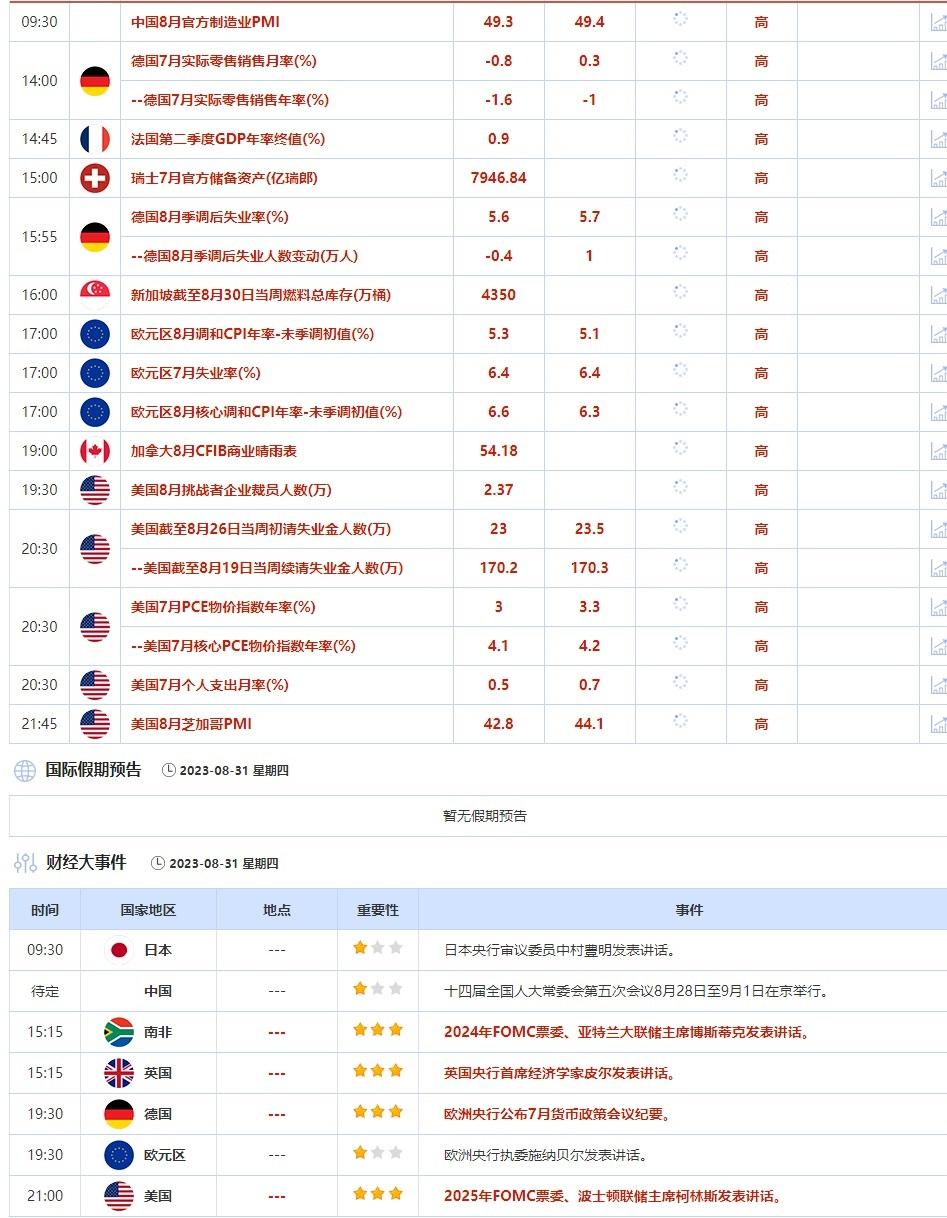Click the French flag beside 法国第二季度GDP年率终值
Image resolution: width=947 pixels, height=1218 pixels.
pos(94,139)
